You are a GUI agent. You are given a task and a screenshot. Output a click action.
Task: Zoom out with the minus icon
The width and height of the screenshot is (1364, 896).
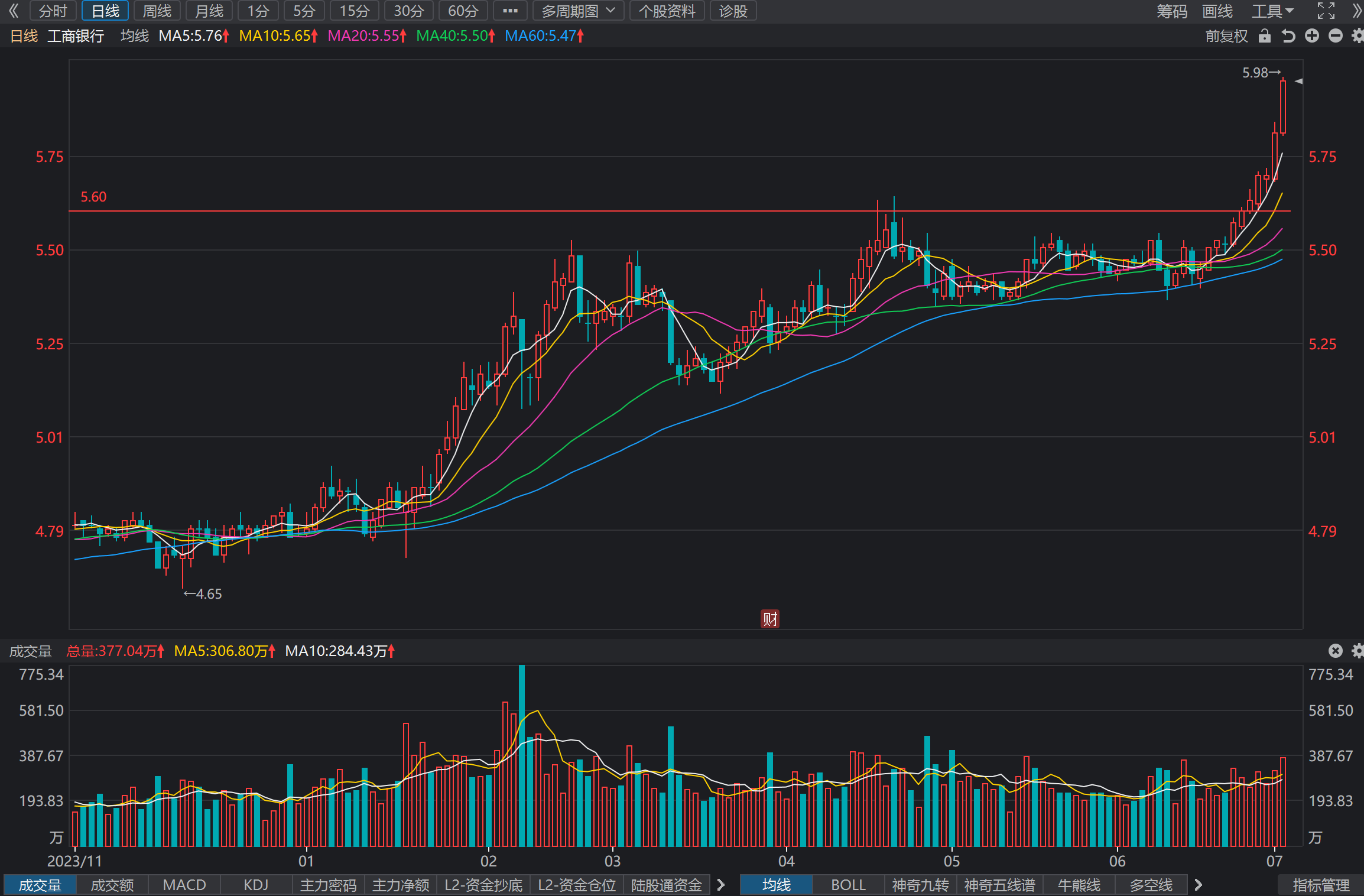pos(1336,36)
